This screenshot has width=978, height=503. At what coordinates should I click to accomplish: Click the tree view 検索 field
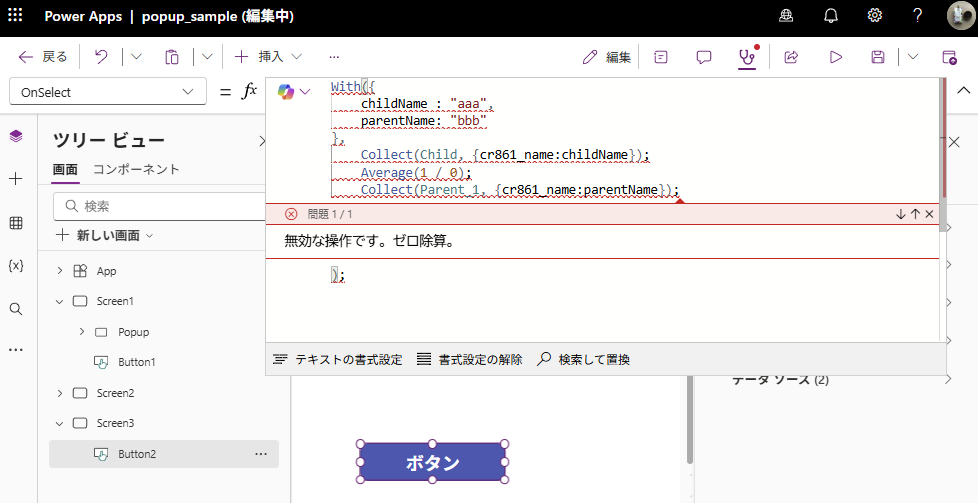click(x=160, y=206)
